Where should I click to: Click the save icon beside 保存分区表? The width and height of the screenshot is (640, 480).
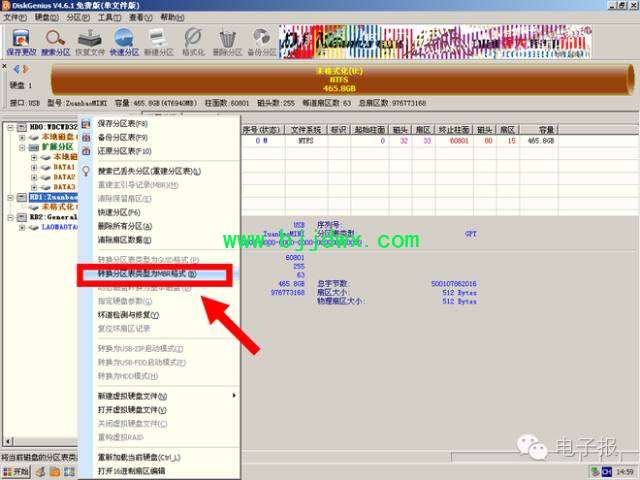click(86, 124)
